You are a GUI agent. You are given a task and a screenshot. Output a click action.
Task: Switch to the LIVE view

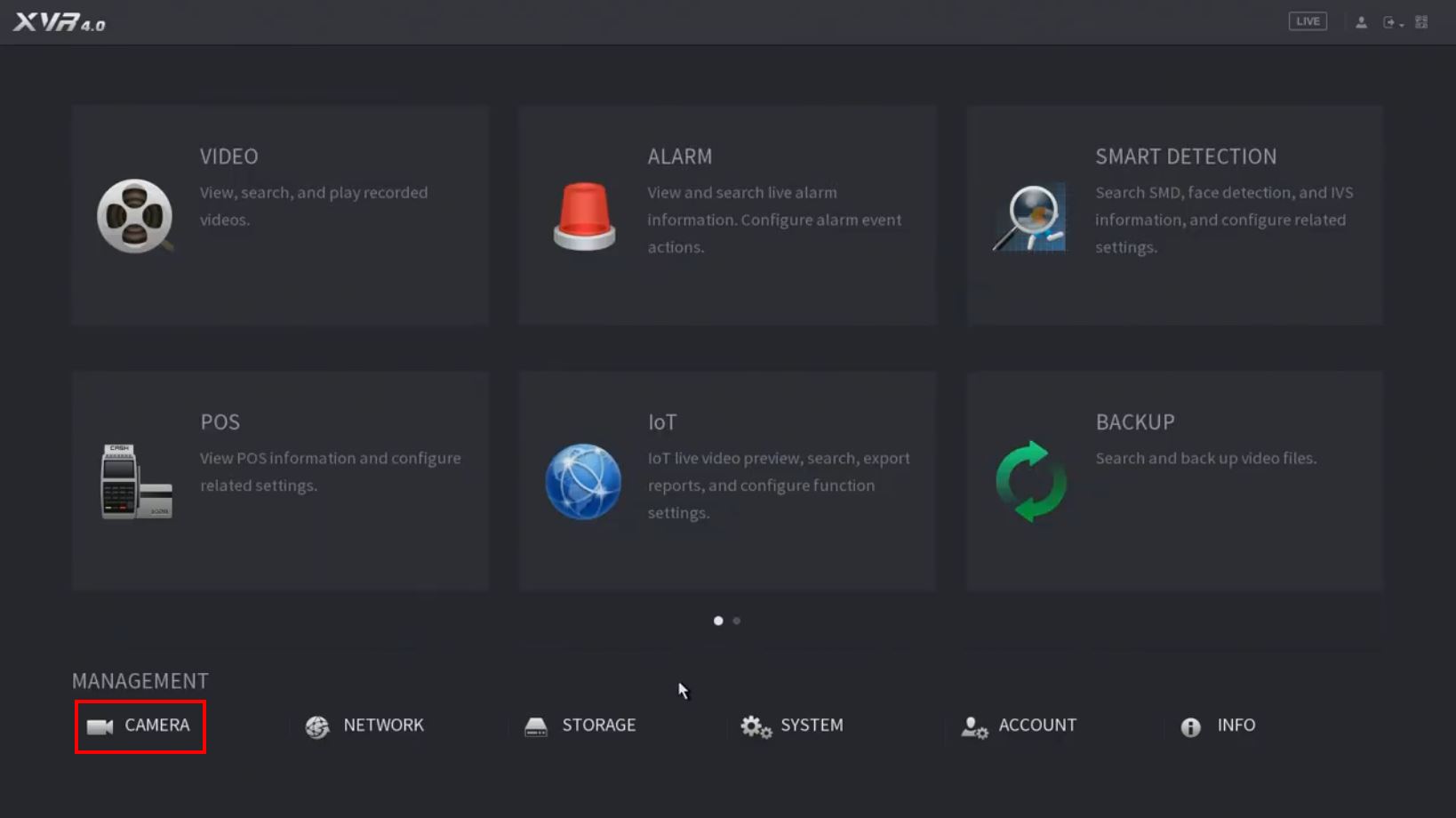pos(1308,21)
